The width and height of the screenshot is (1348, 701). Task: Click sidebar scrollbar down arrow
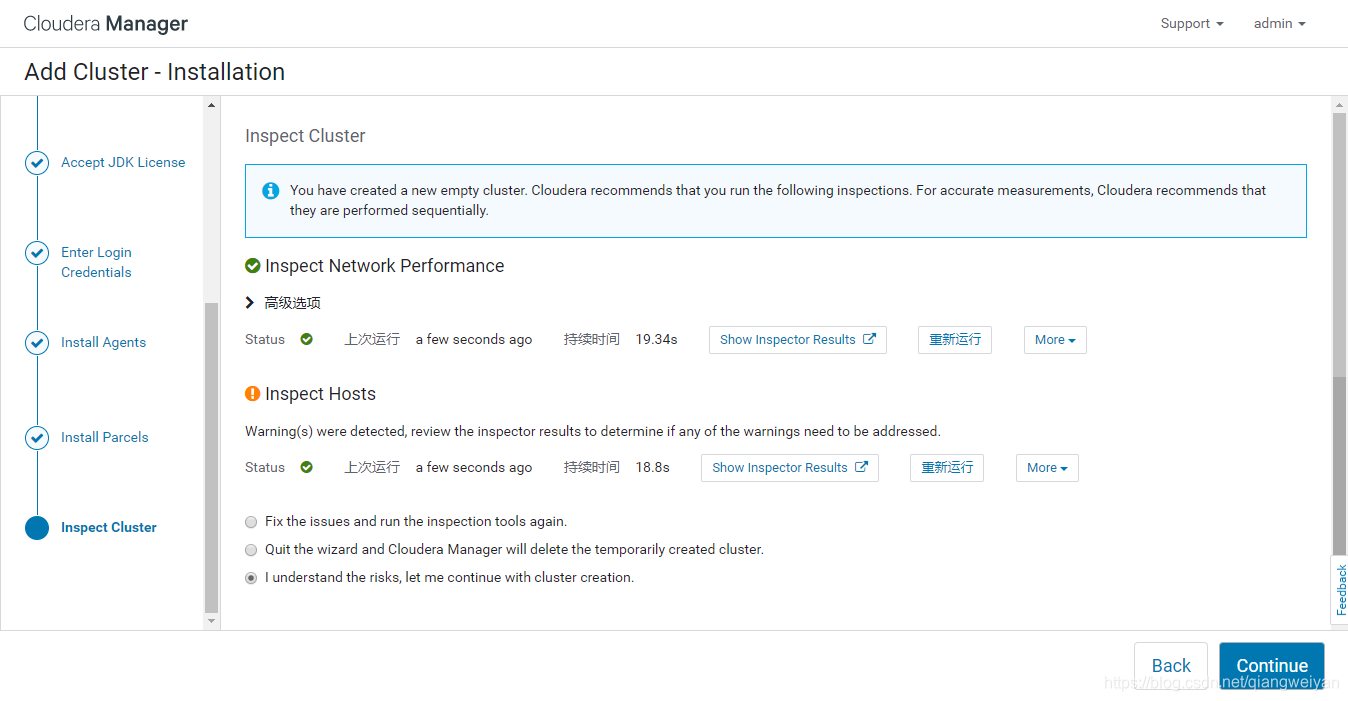(x=211, y=621)
